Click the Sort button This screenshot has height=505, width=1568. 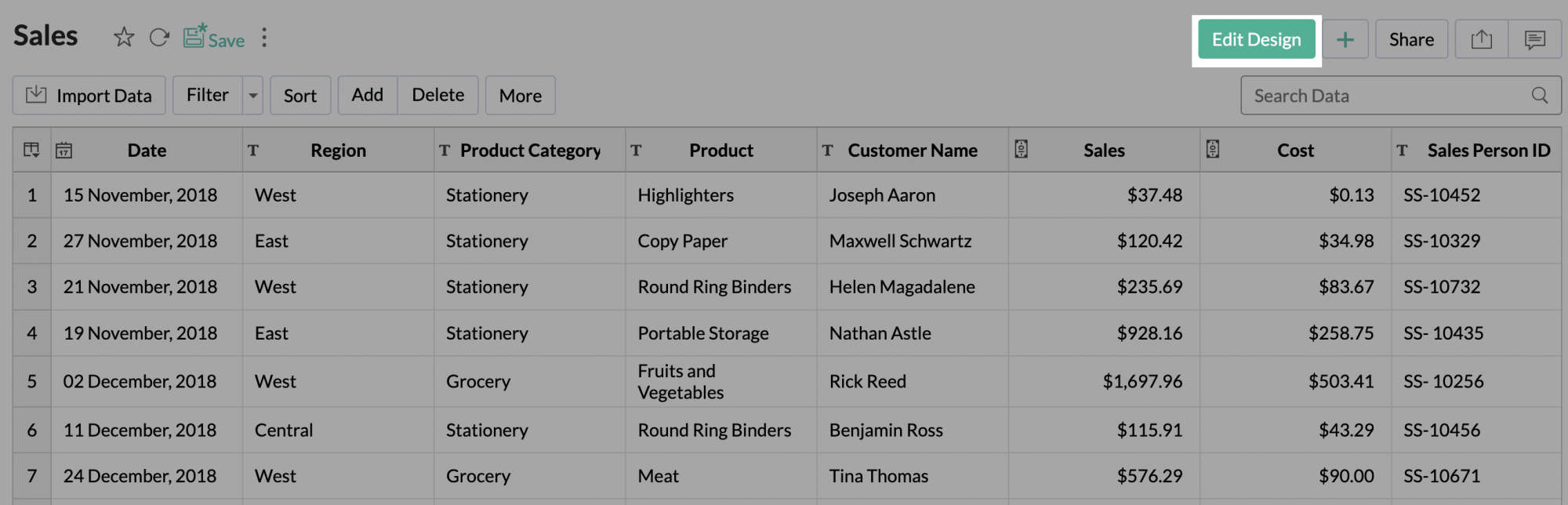299,96
